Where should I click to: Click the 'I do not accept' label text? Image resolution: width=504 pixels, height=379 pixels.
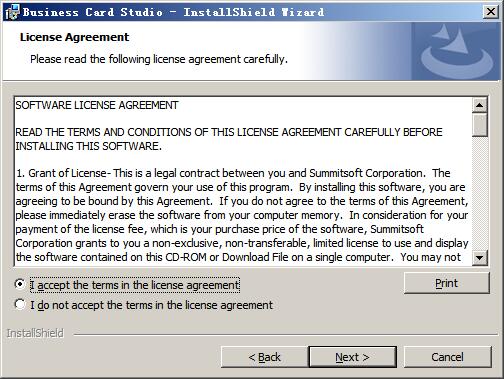click(x=152, y=305)
